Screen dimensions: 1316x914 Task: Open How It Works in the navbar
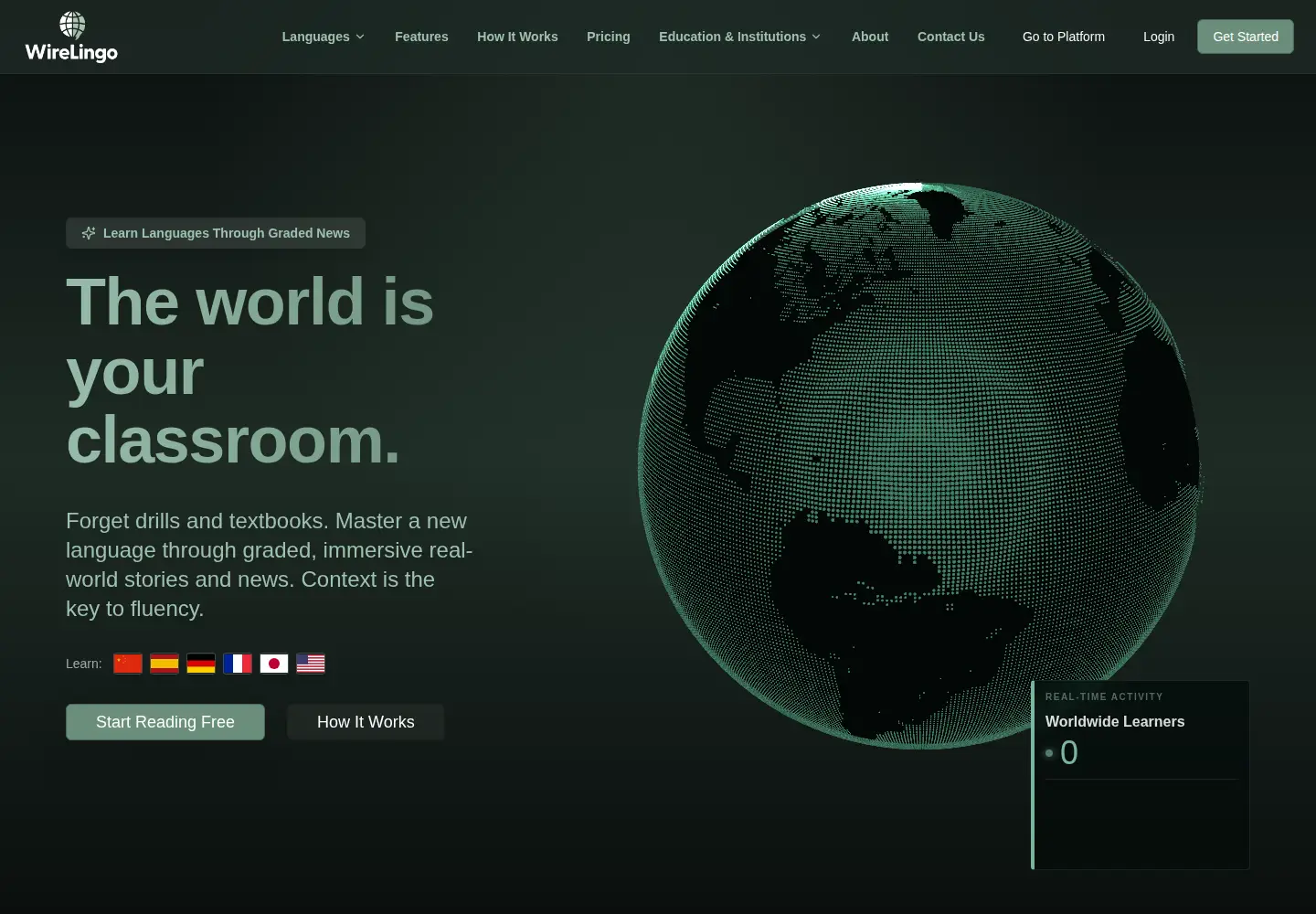517,37
